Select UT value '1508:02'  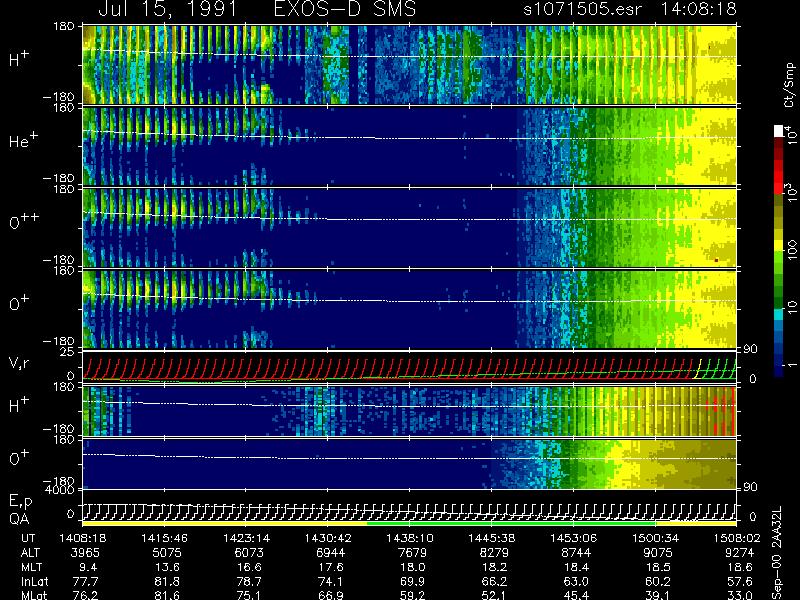coord(737,538)
